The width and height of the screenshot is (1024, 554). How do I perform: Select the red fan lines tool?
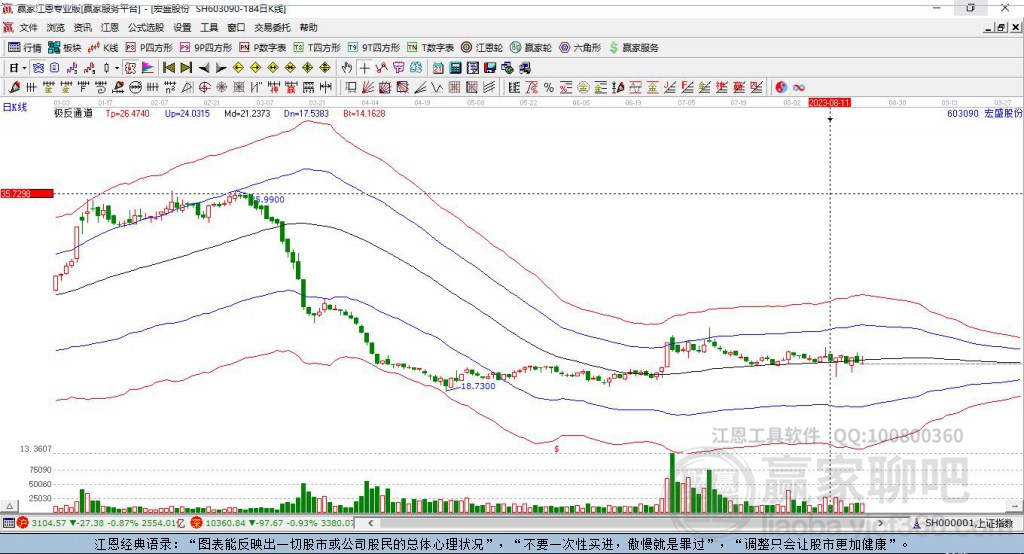tap(368, 88)
